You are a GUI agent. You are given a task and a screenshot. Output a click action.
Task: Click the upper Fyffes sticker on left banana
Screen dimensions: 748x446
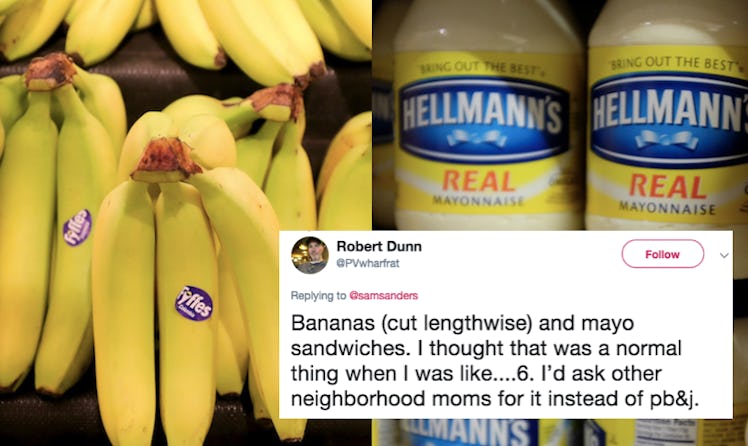click(77, 227)
